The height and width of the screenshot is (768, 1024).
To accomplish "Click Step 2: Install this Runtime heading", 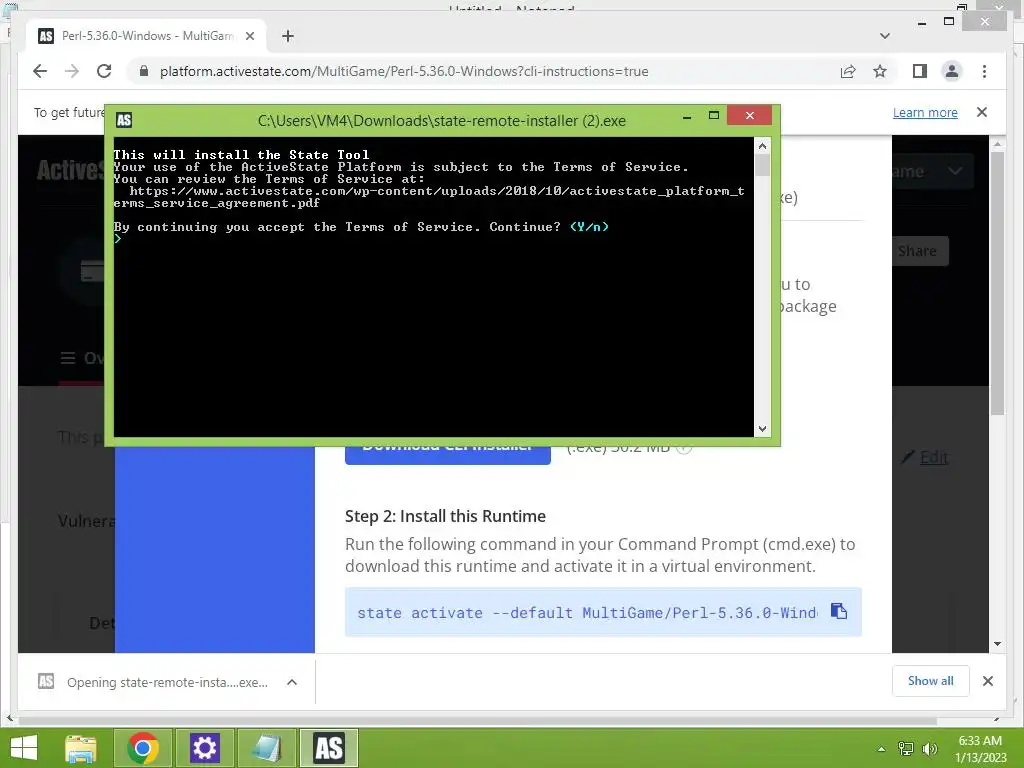I will (x=445, y=516).
